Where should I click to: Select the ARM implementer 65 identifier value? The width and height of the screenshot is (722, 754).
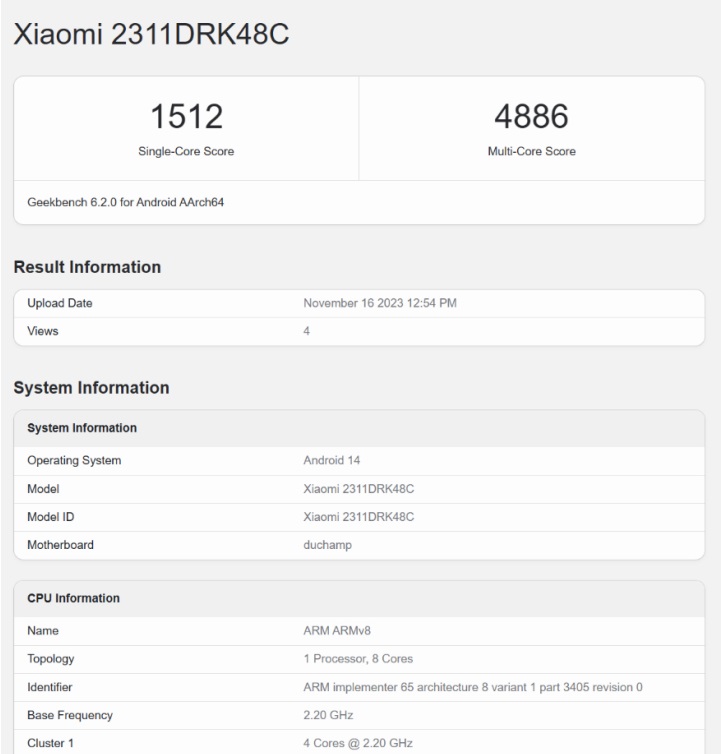tap(473, 687)
